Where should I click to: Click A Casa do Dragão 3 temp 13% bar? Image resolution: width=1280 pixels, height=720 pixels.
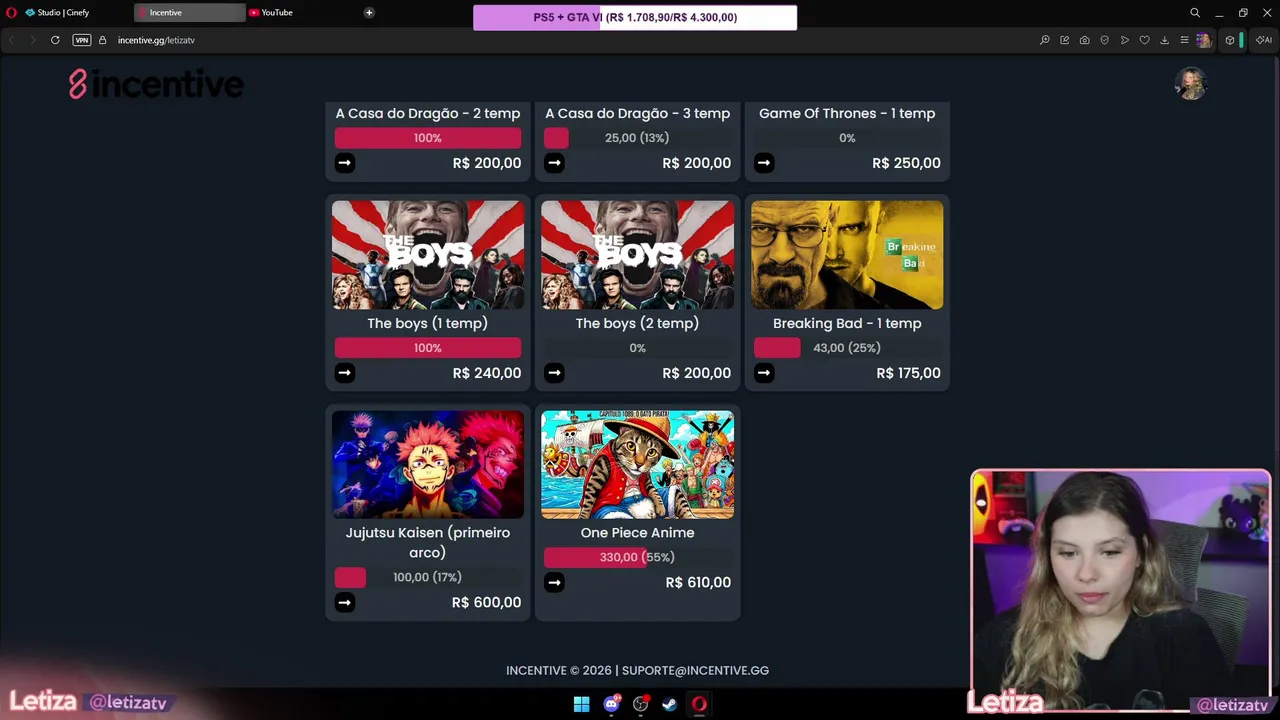point(638,138)
